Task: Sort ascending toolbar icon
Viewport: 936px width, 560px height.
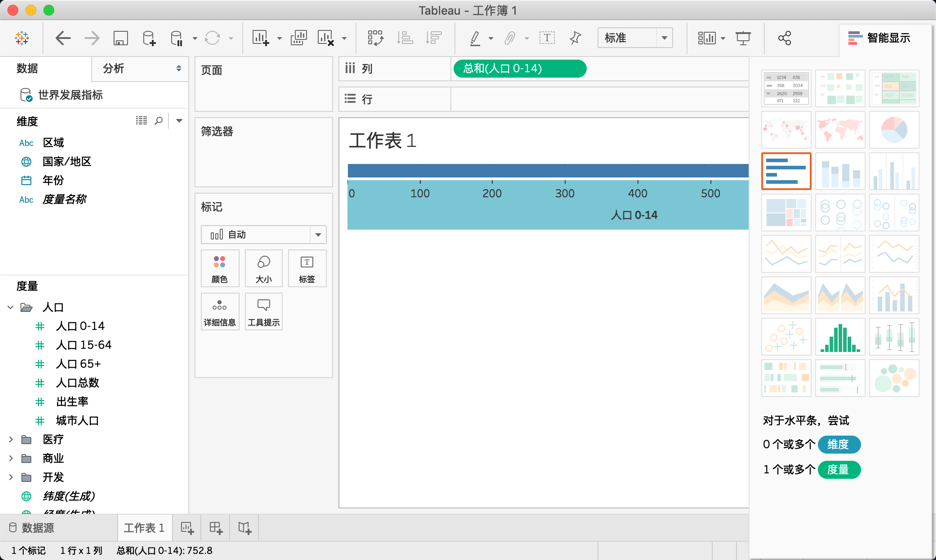Action: pyautogui.click(x=405, y=38)
